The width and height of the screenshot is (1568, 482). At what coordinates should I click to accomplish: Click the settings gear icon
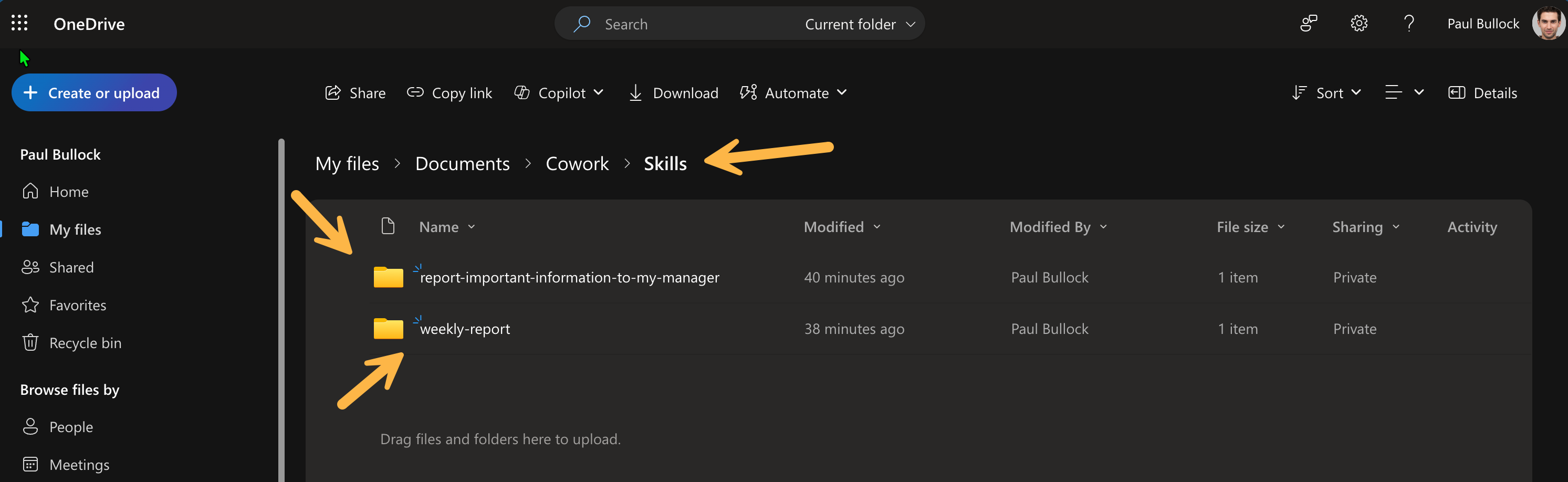tap(1358, 24)
